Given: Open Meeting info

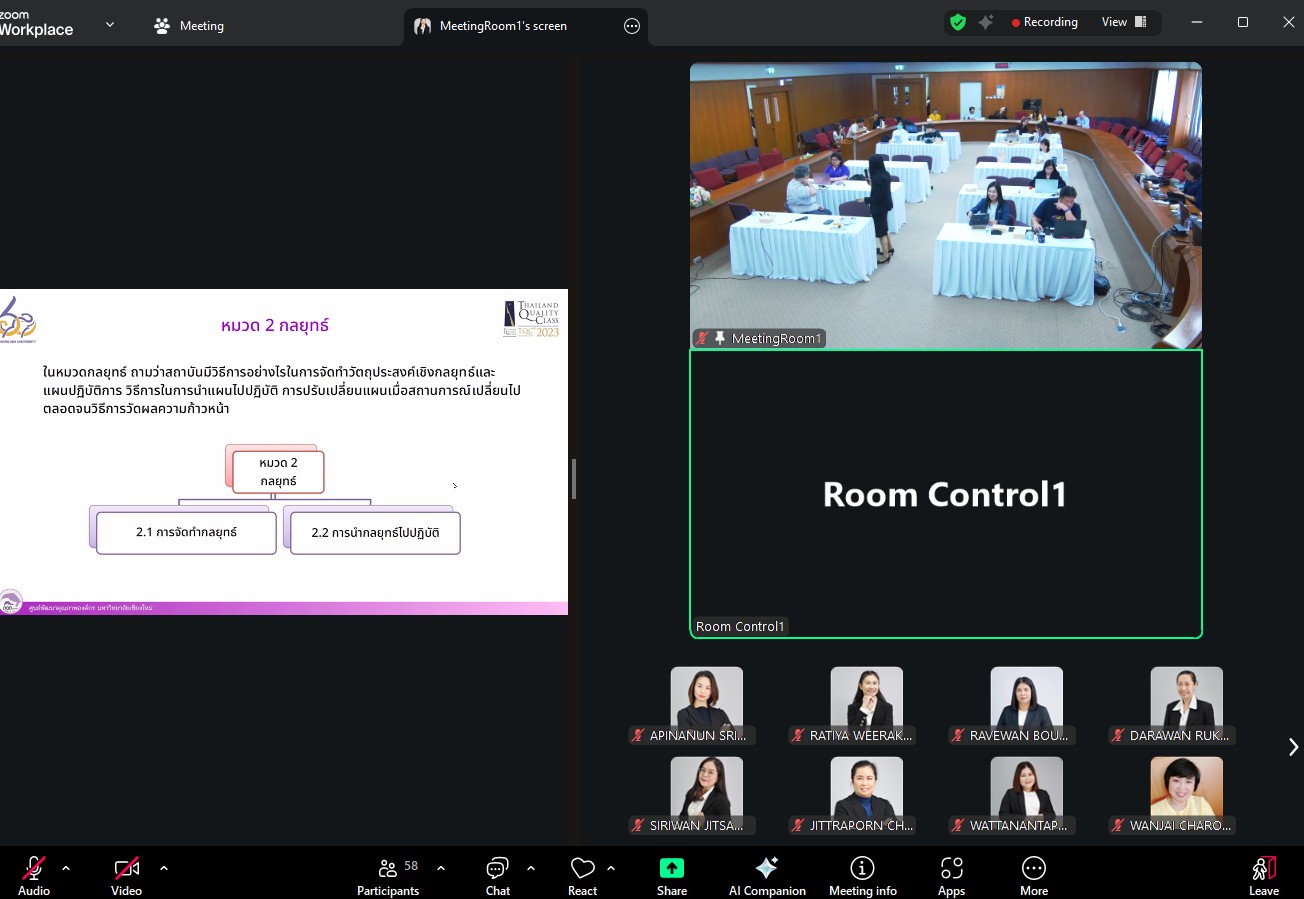Looking at the screenshot, I should click(x=862, y=875).
